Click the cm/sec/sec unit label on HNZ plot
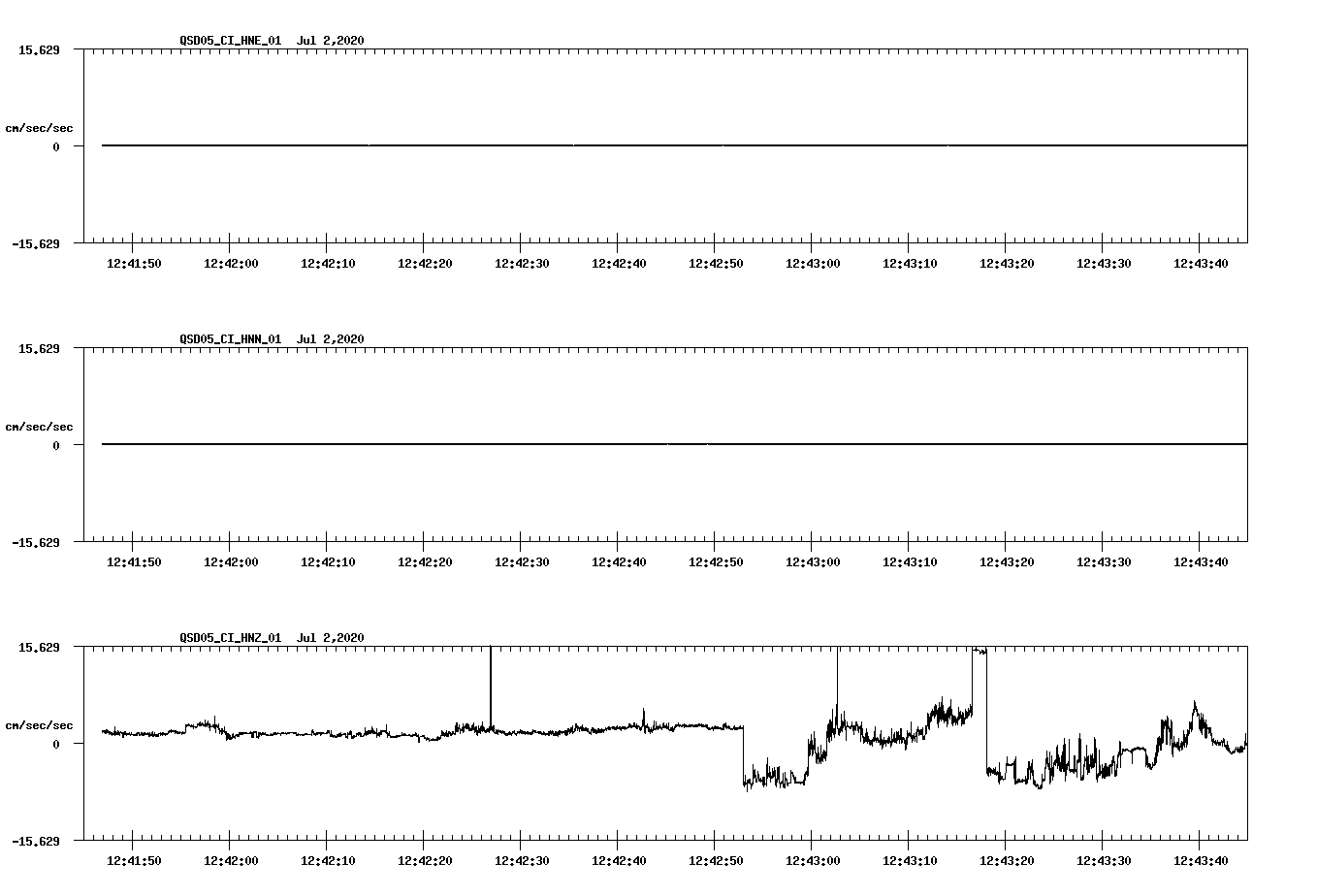 coord(39,725)
